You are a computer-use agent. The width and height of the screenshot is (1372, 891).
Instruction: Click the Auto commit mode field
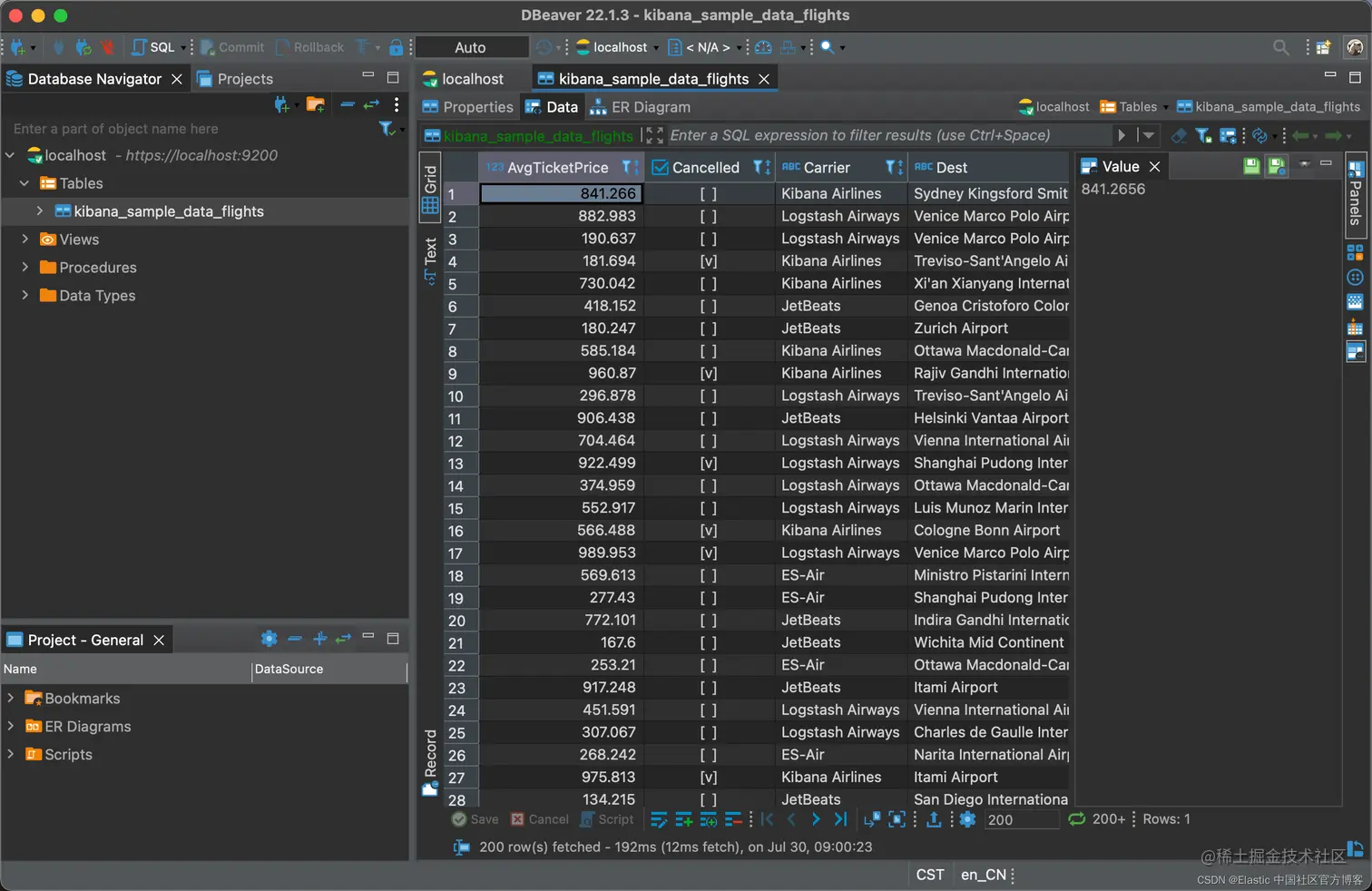[x=472, y=47]
